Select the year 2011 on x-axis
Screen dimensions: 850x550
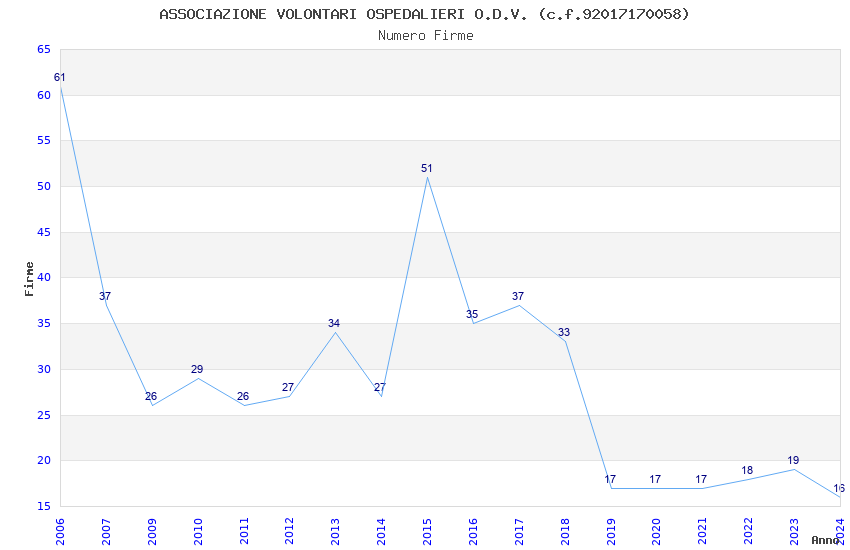243,532
